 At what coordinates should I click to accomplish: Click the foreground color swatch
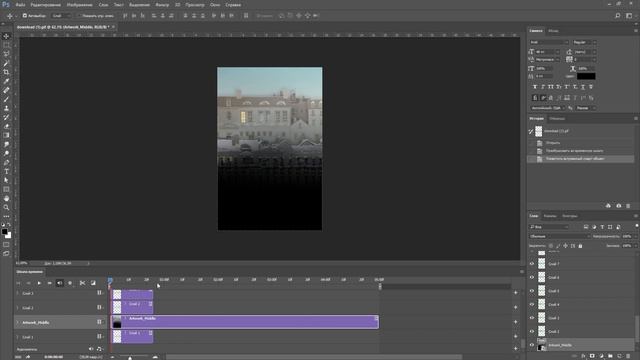coord(4,232)
